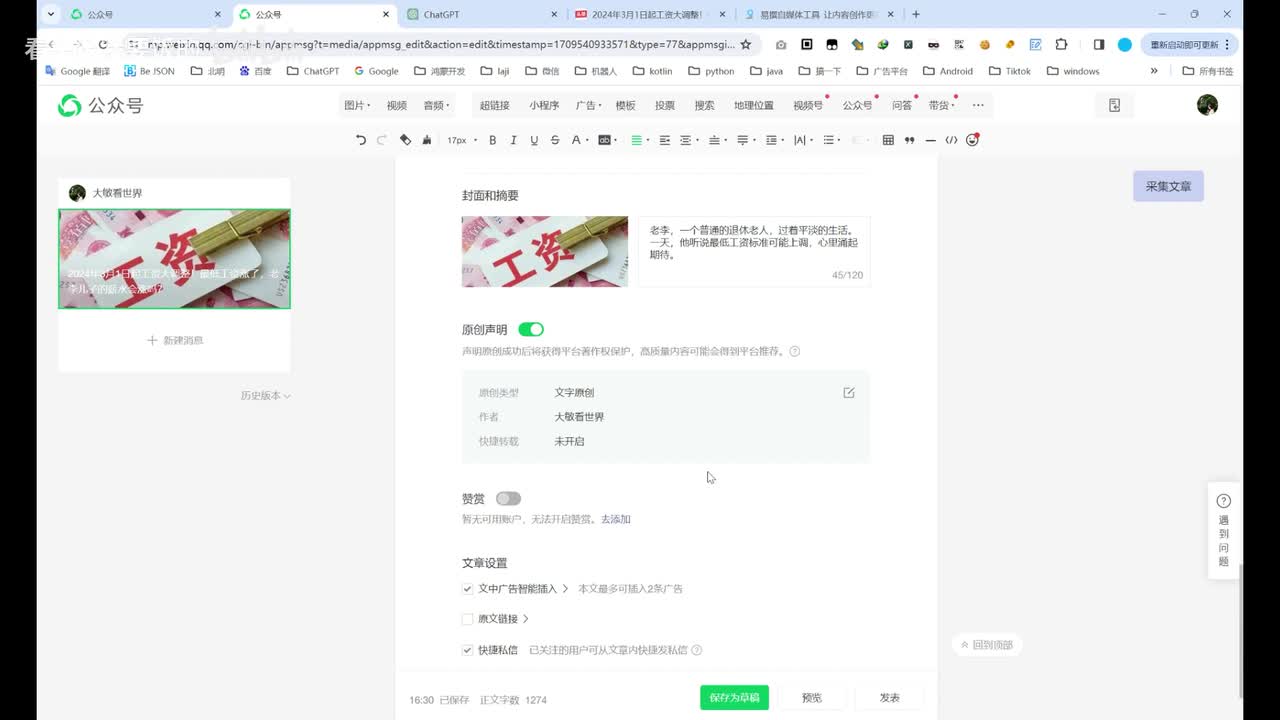This screenshot has height=720, width=1280.
Task: Toggle bold text formatting
Action: 492,140
